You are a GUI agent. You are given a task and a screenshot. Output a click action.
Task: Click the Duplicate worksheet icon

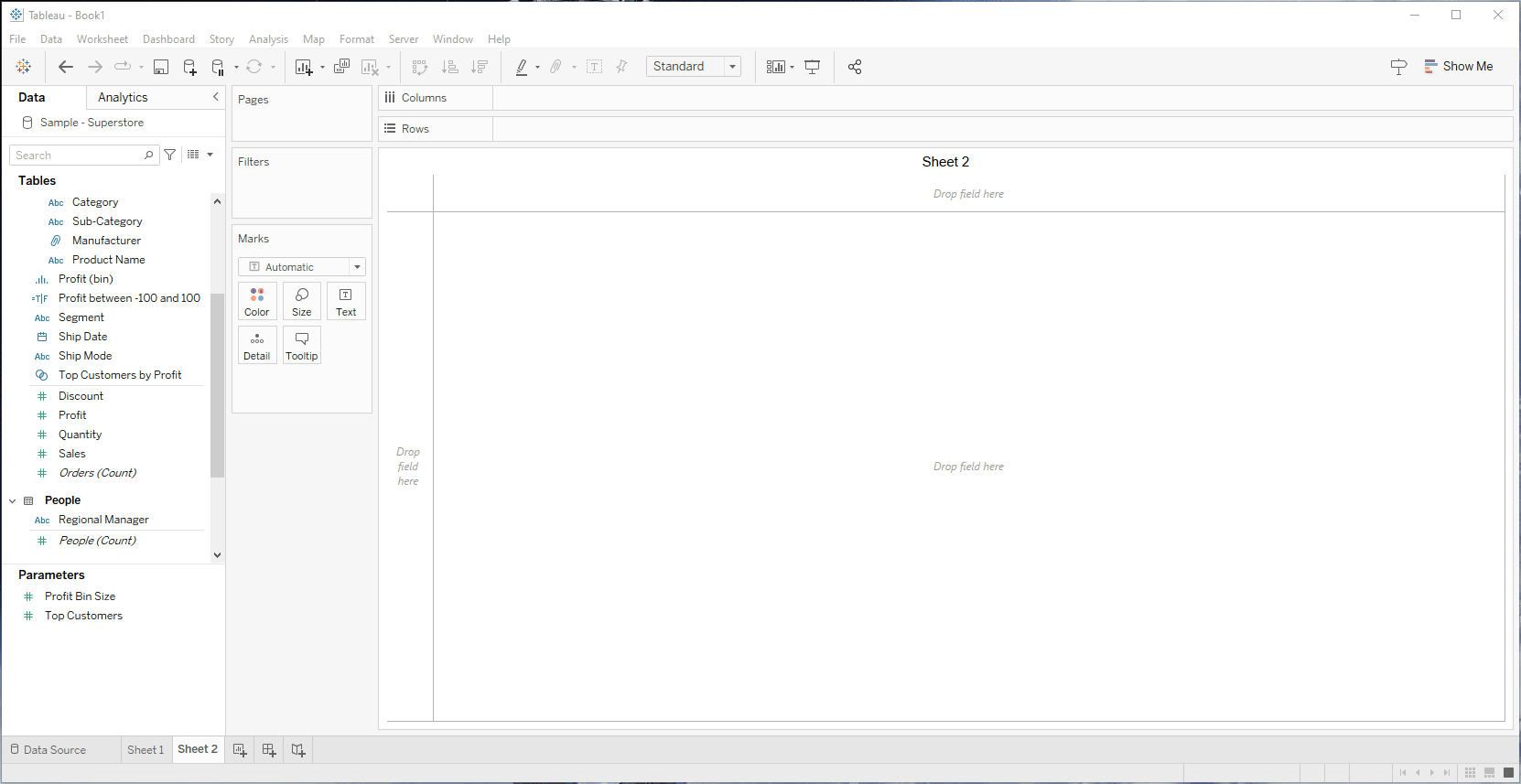pos(341,67)
